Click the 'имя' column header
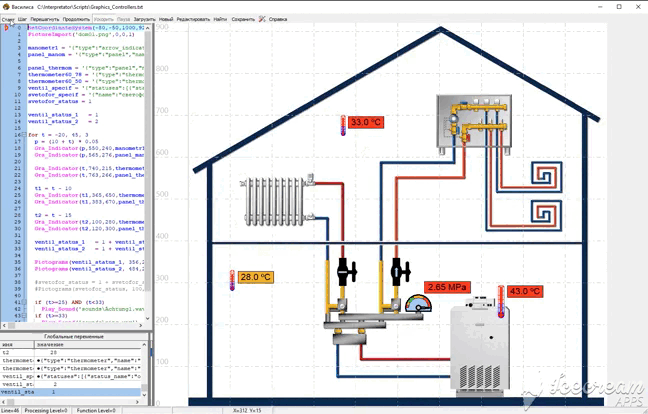648x414 pixels. pyautogui.click(x=17, y=344)
